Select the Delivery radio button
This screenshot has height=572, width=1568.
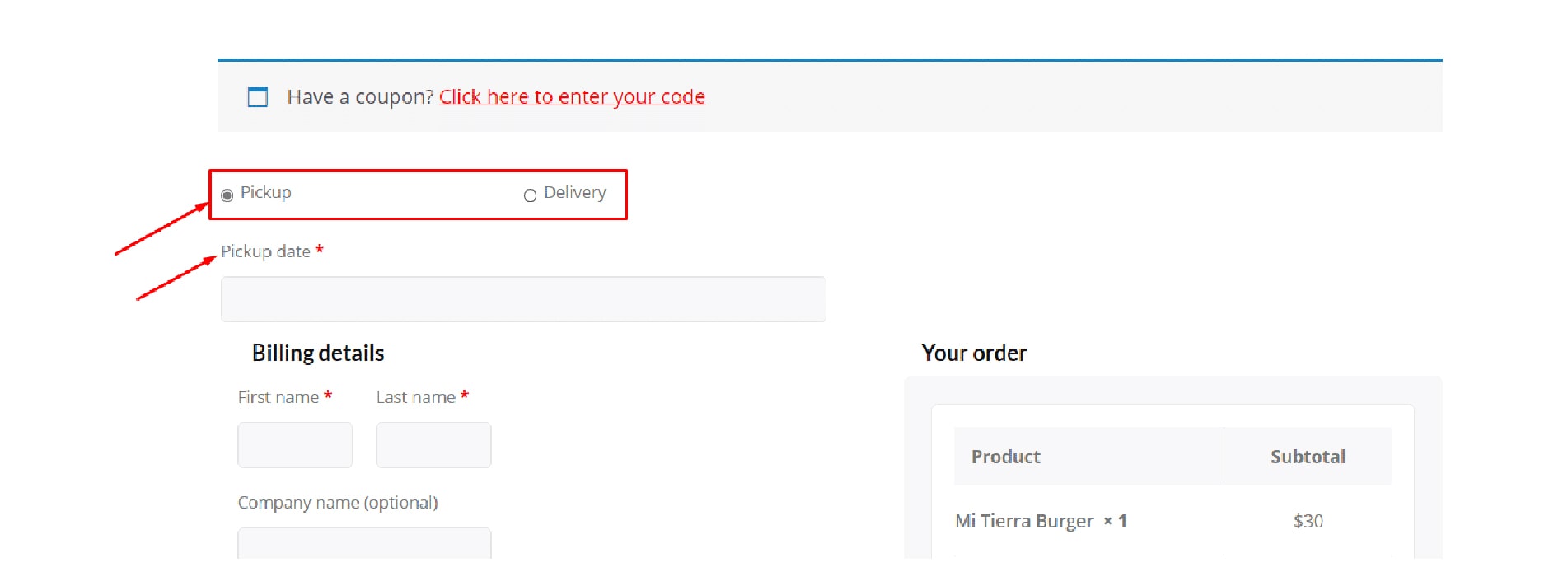click(530, 195)
